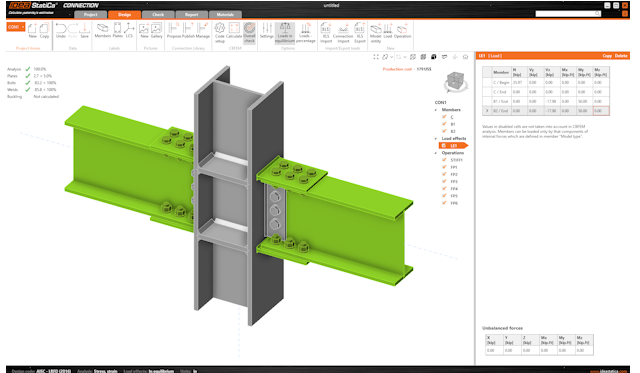This screenshot has width=640, height=373.
Task: Toggle checkbox for member B1
Action: pyautogui.click(x=444, y=124)
